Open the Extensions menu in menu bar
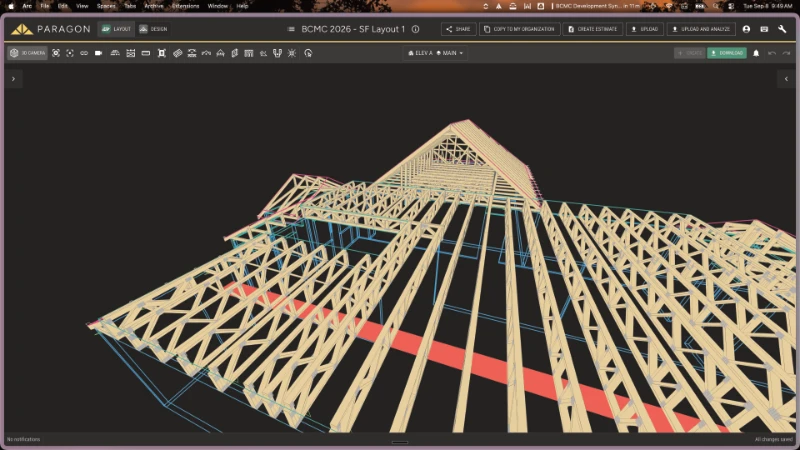The image size is (800, 450). [186, 6]
